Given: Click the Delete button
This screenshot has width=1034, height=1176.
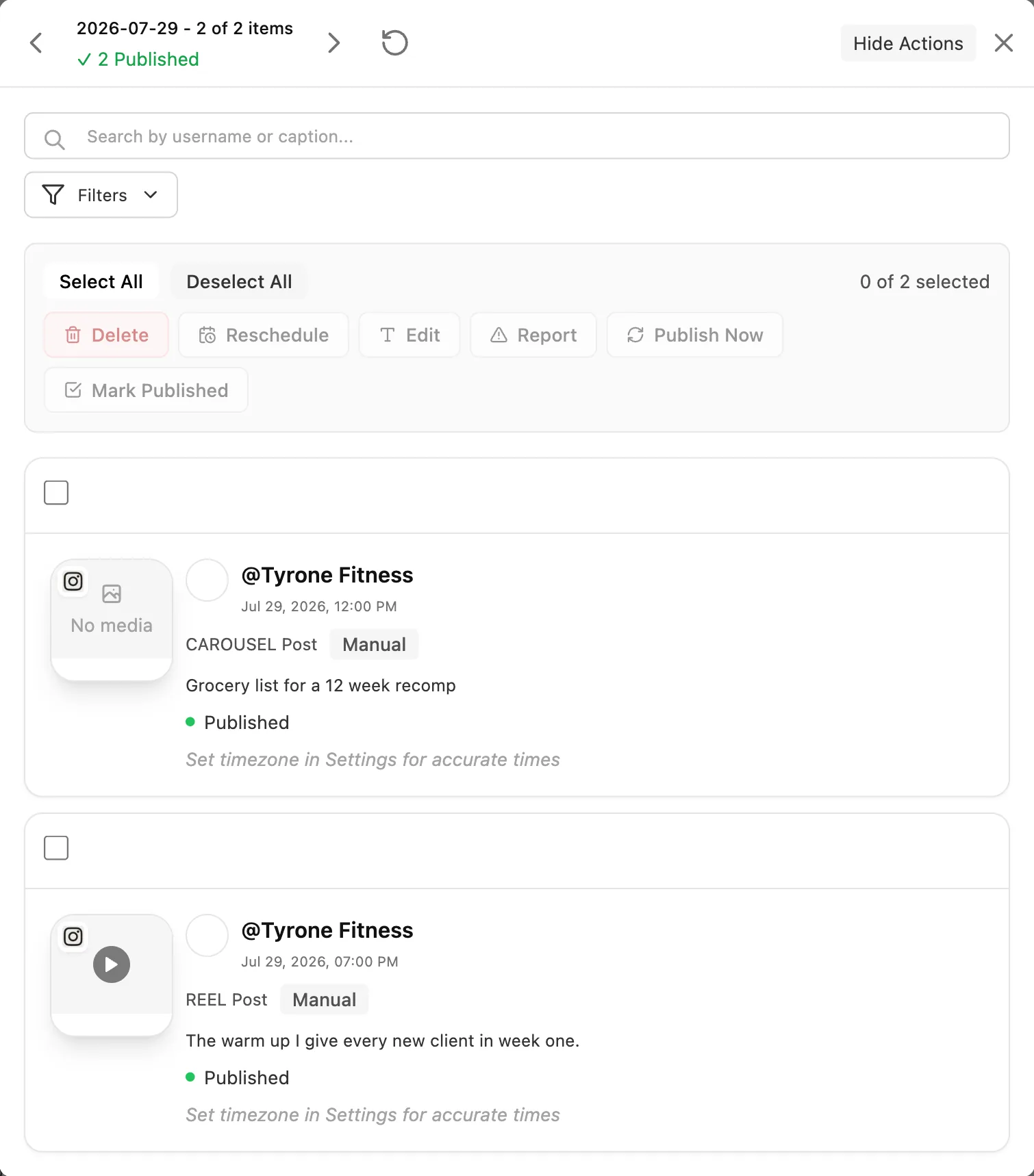Looking at the screenshot, I should click(x=107, y=335).
